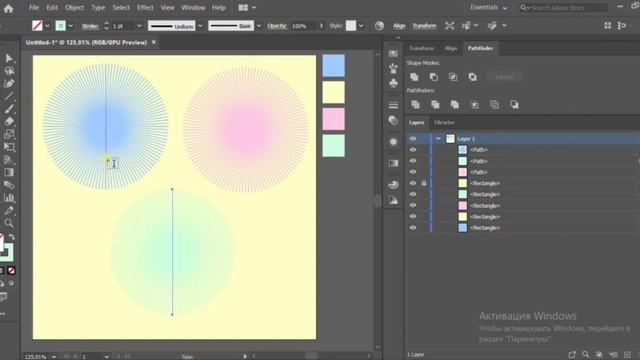Click Minus Back pathfinder icon
Image resolution: width=640 pixels, height=360 pixels.
514,104
